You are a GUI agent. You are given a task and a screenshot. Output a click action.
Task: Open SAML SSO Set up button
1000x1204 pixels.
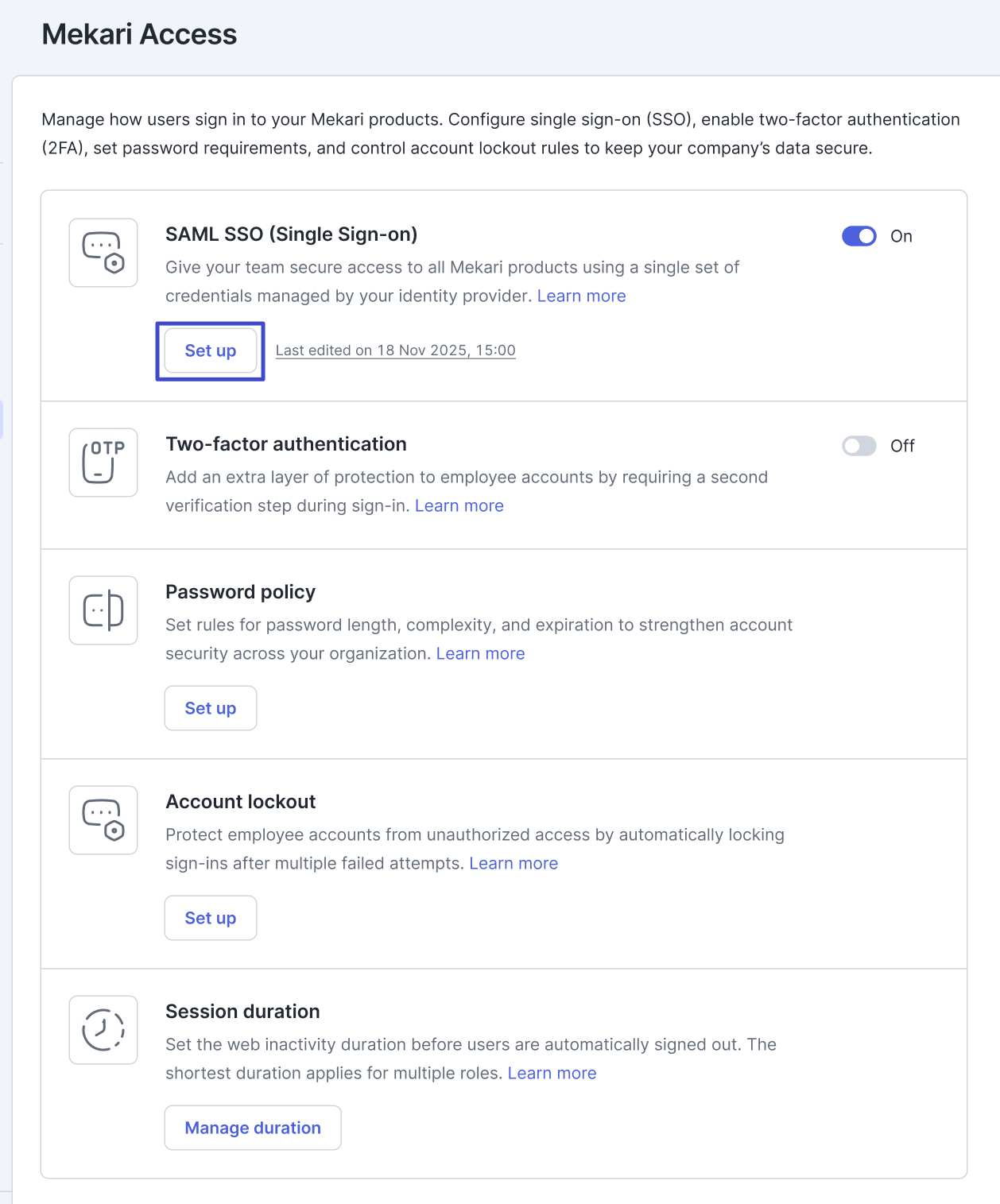pyautogui.click(x=211, y=351)
